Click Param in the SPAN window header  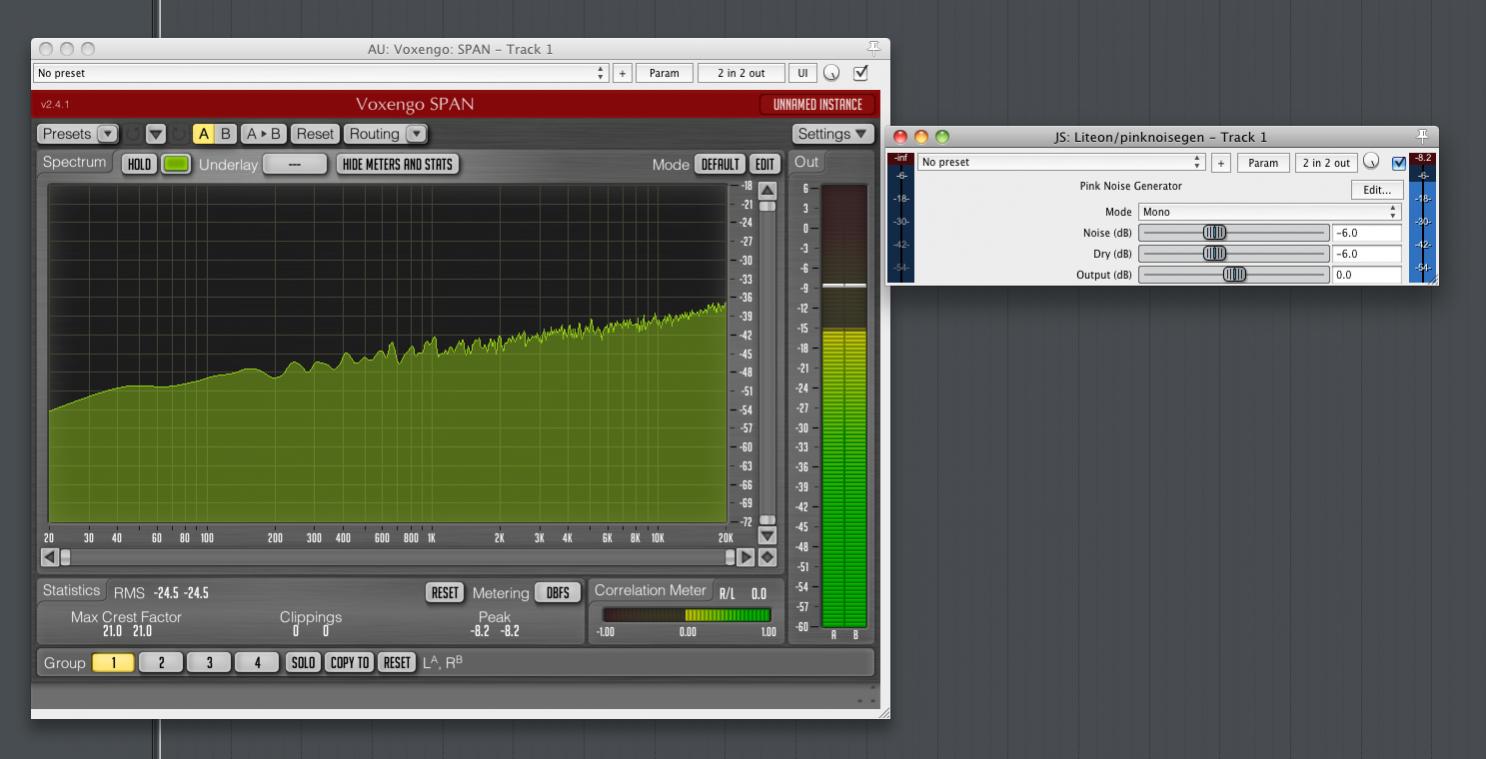coord(664,73)
